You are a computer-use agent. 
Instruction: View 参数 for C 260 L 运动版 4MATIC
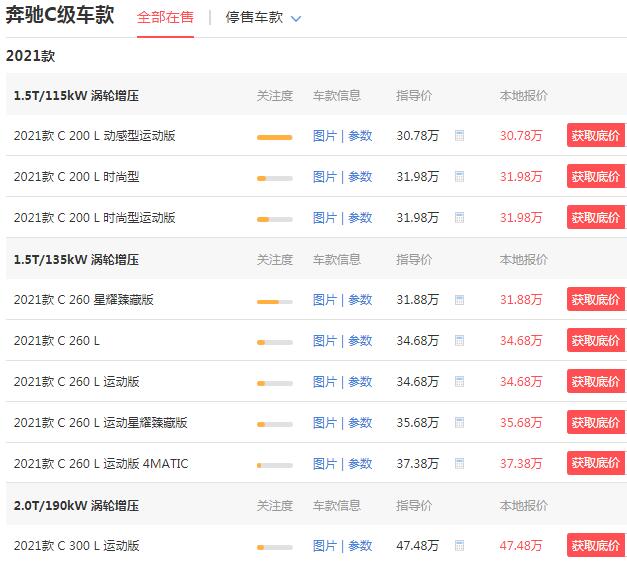tap(360, 464)
